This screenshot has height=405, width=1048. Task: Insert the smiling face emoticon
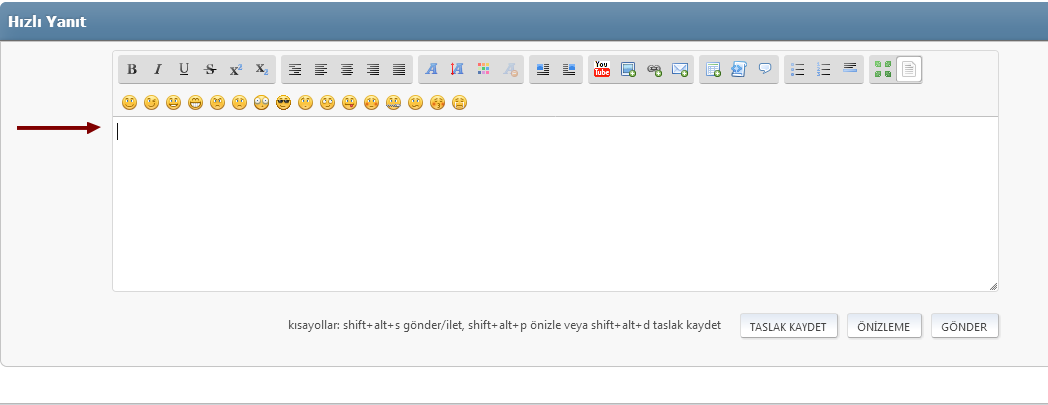pos(130,103)
